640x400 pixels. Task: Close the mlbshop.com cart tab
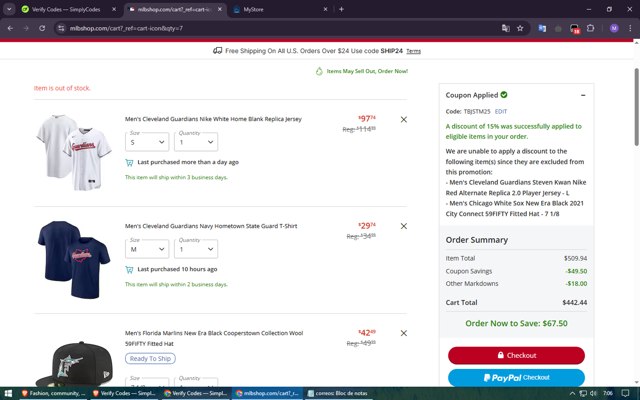[x=220, y=9]
